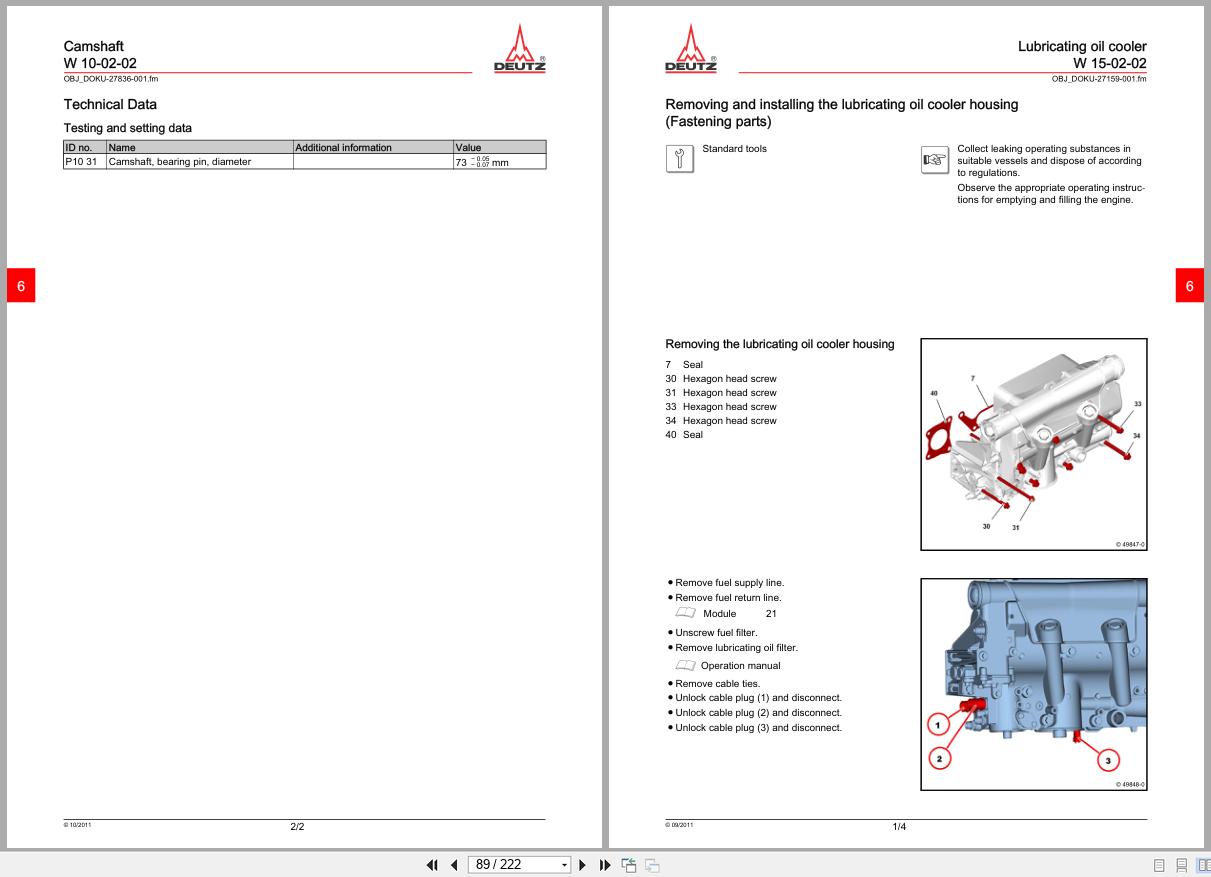Click 'Testing and setting data' subheading
The height and width of the screenshot is (877, 1211).
(128, 128)
